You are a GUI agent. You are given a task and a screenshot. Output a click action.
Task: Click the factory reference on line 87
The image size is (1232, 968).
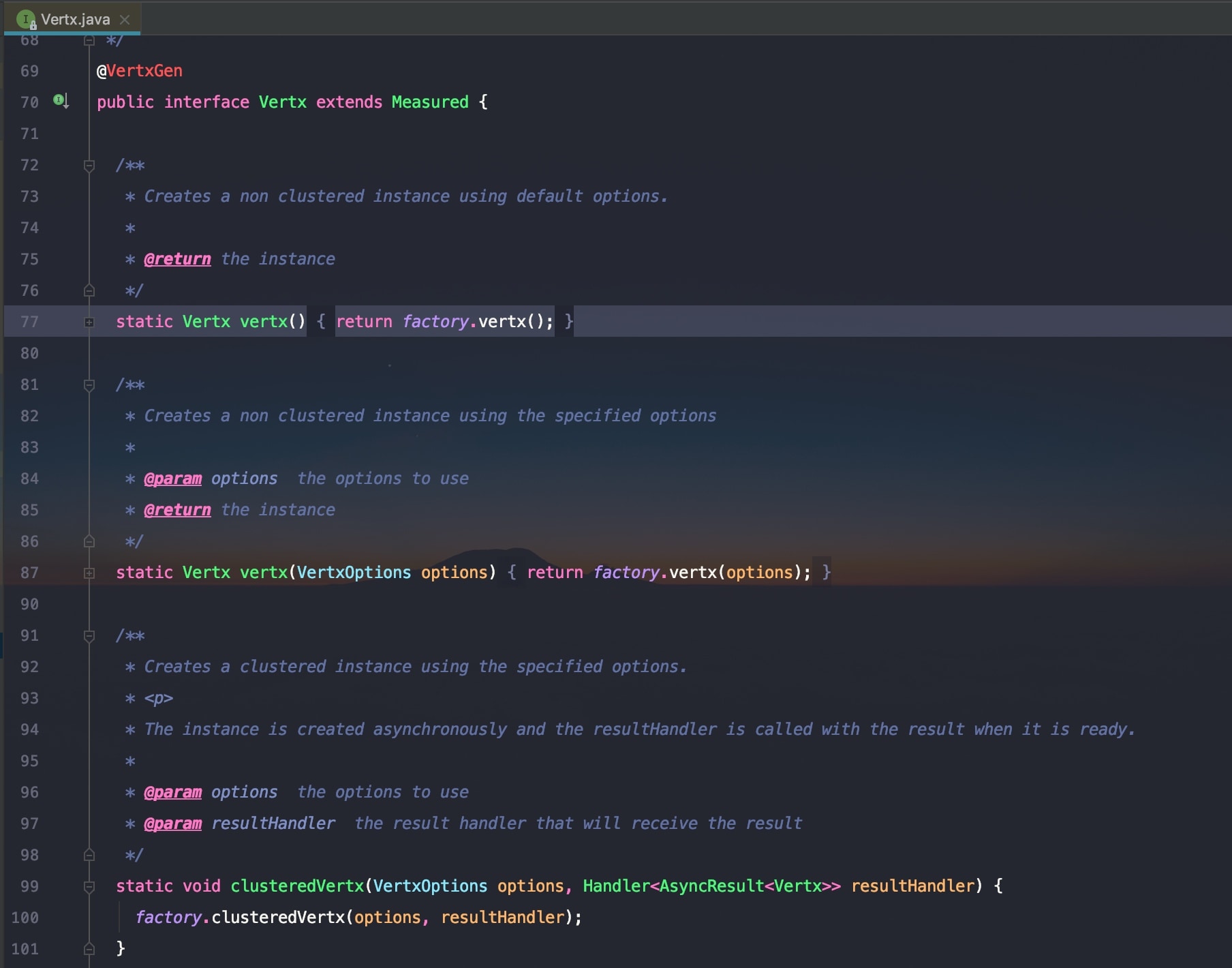coord(626,573)
